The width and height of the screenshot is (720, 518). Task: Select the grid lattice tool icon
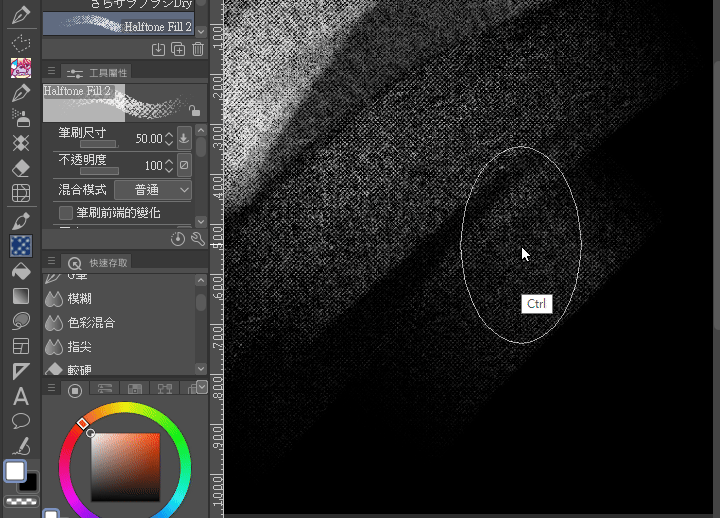21,193
